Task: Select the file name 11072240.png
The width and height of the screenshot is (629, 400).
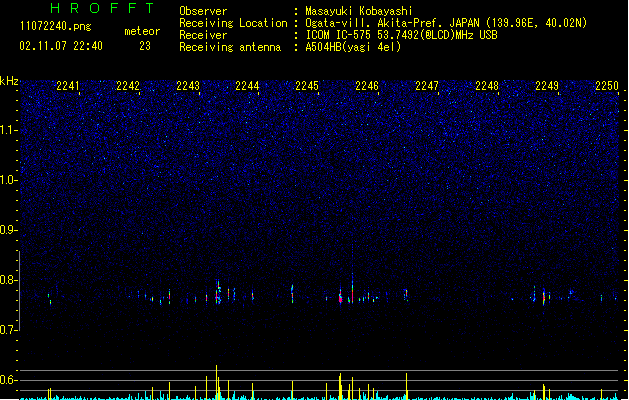Action: click(56, 27)
